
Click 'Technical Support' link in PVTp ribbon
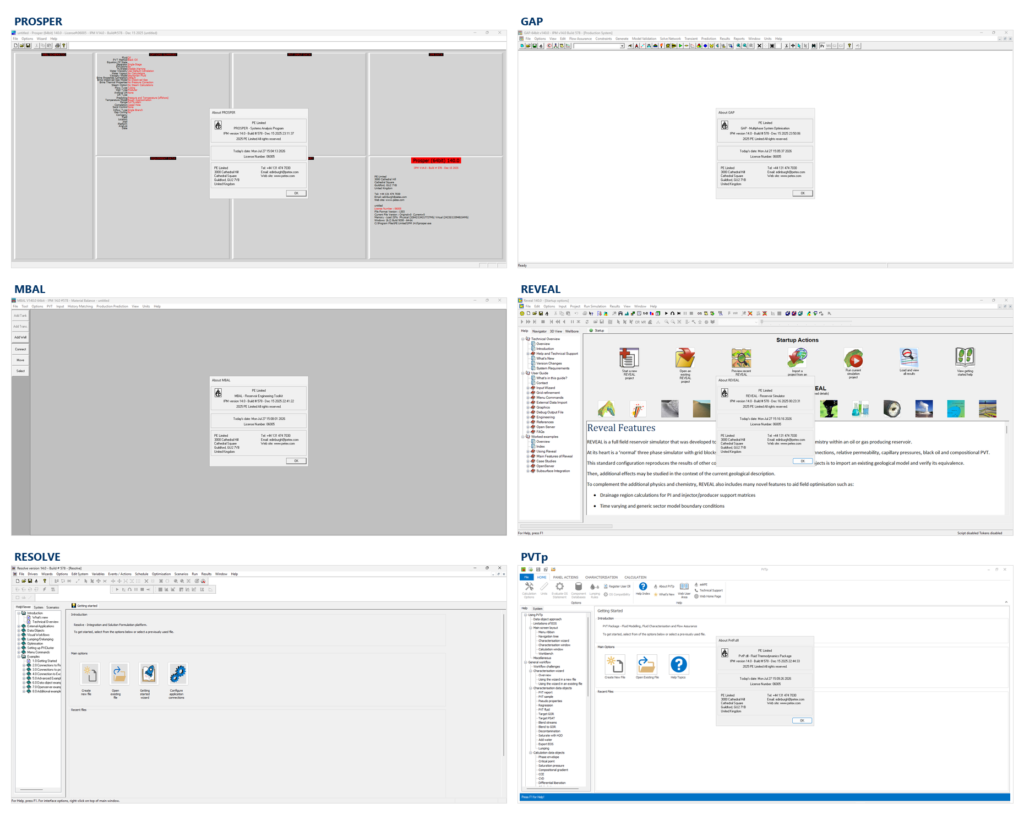tap(711, 591)
